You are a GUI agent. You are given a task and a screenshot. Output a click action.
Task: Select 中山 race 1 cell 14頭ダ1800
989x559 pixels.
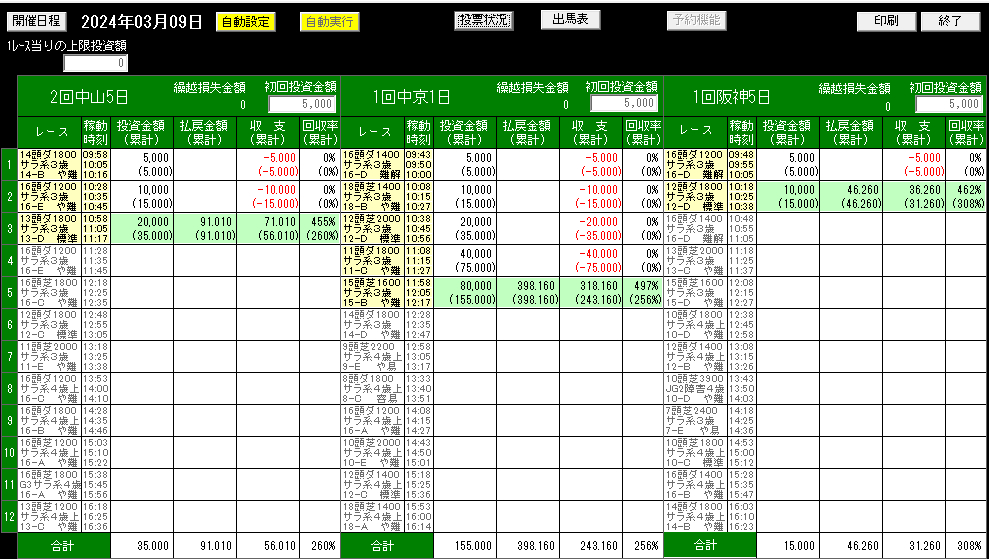pos(49,165)
